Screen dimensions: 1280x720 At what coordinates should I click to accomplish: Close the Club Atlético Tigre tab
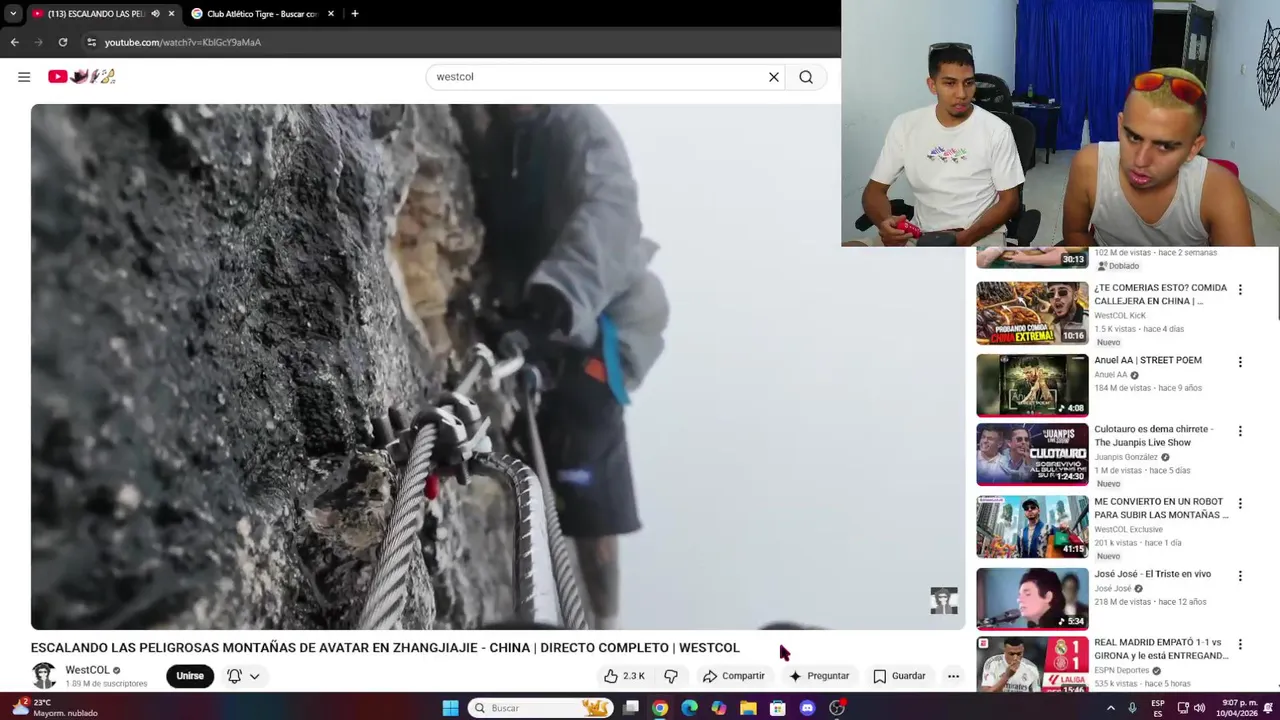click(x=331, y=14)
